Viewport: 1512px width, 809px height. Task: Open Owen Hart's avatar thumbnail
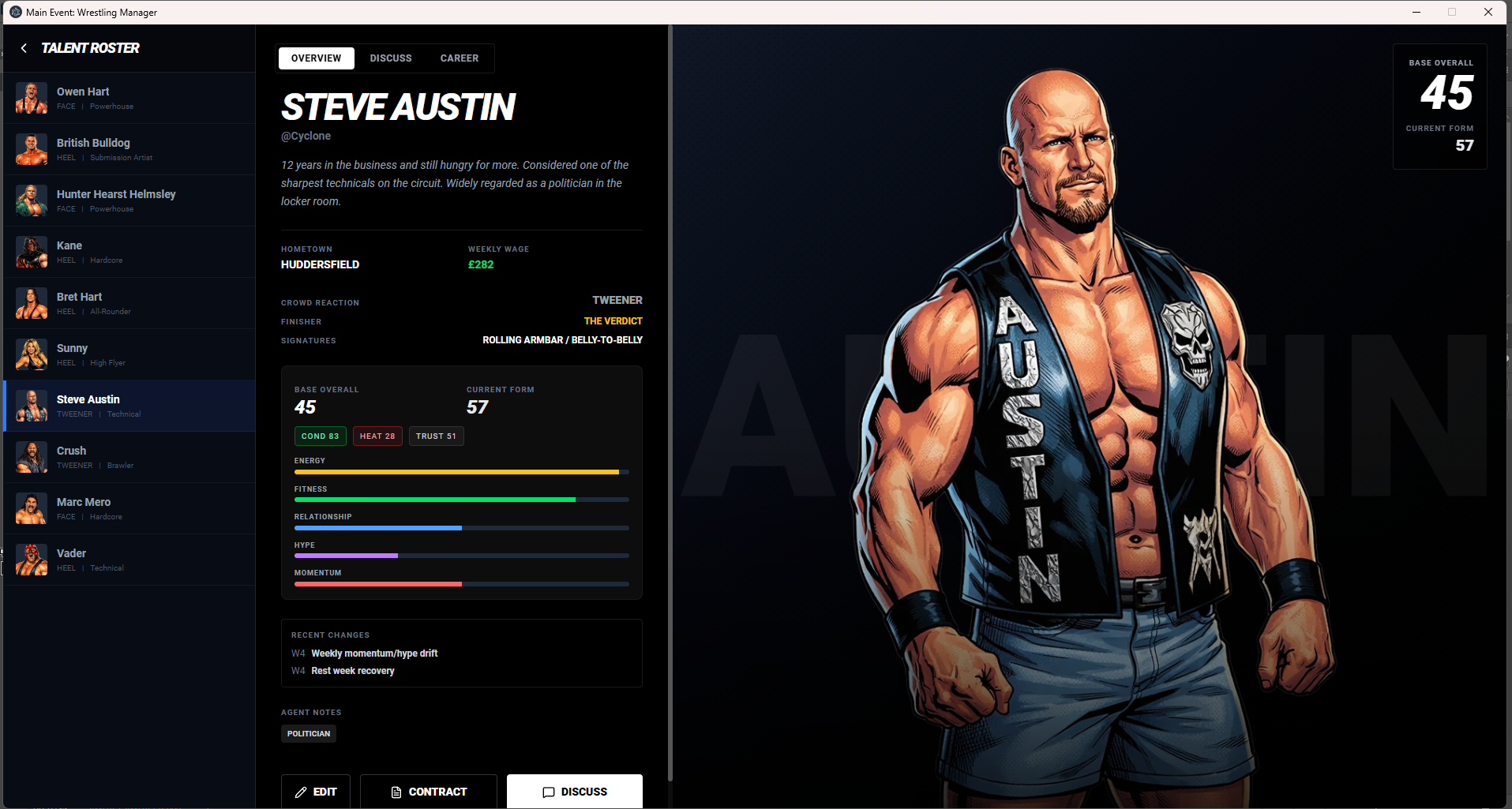(x=32, y=98)
